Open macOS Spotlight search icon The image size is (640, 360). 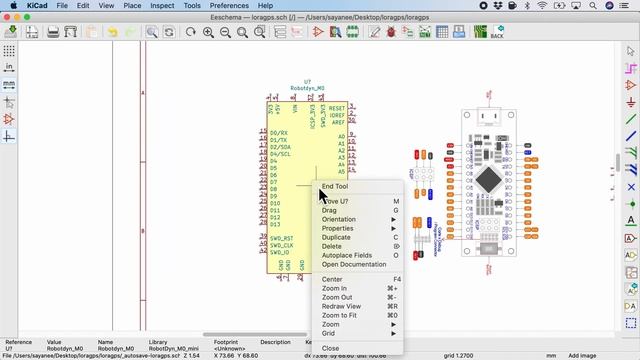pos(593,6)
